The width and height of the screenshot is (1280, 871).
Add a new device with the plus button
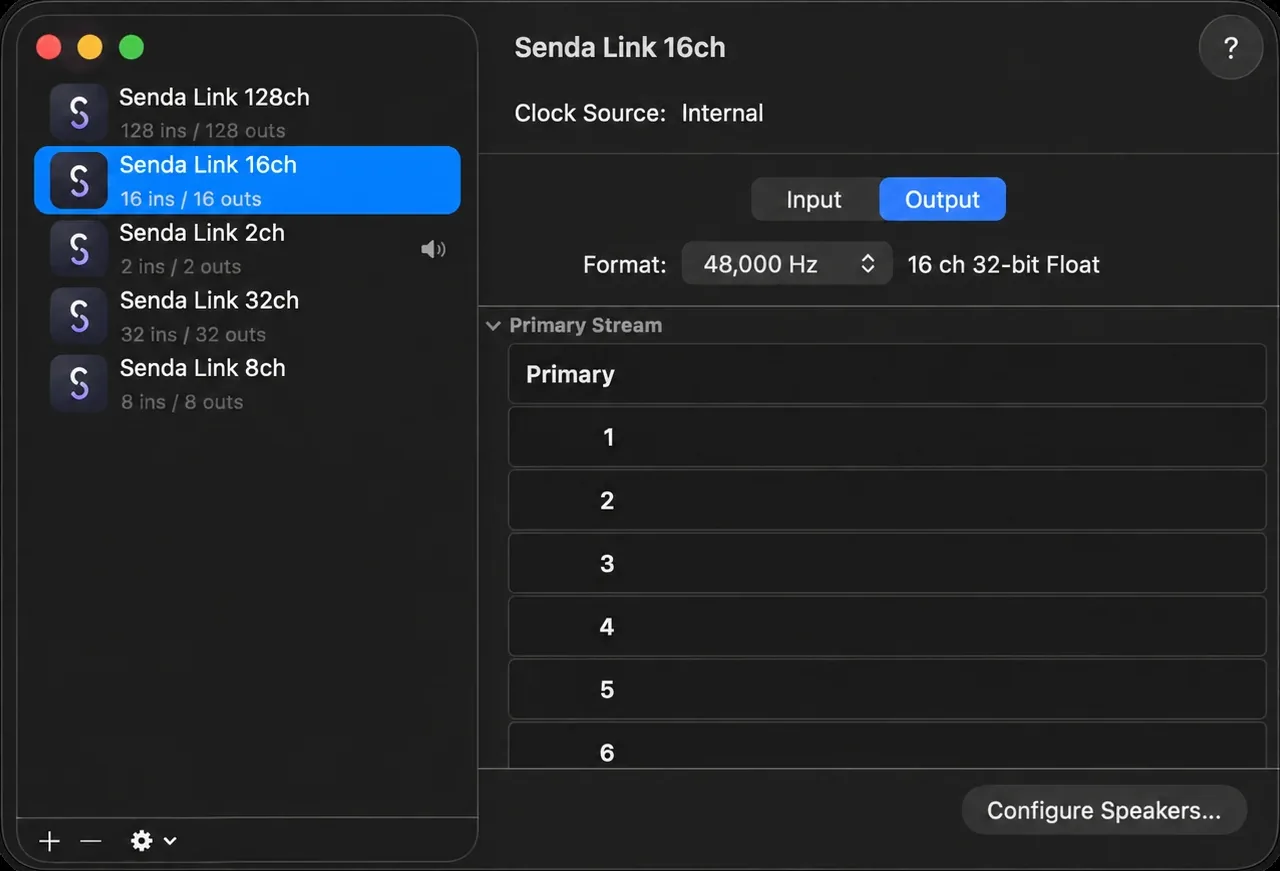[x=49, y=841]
